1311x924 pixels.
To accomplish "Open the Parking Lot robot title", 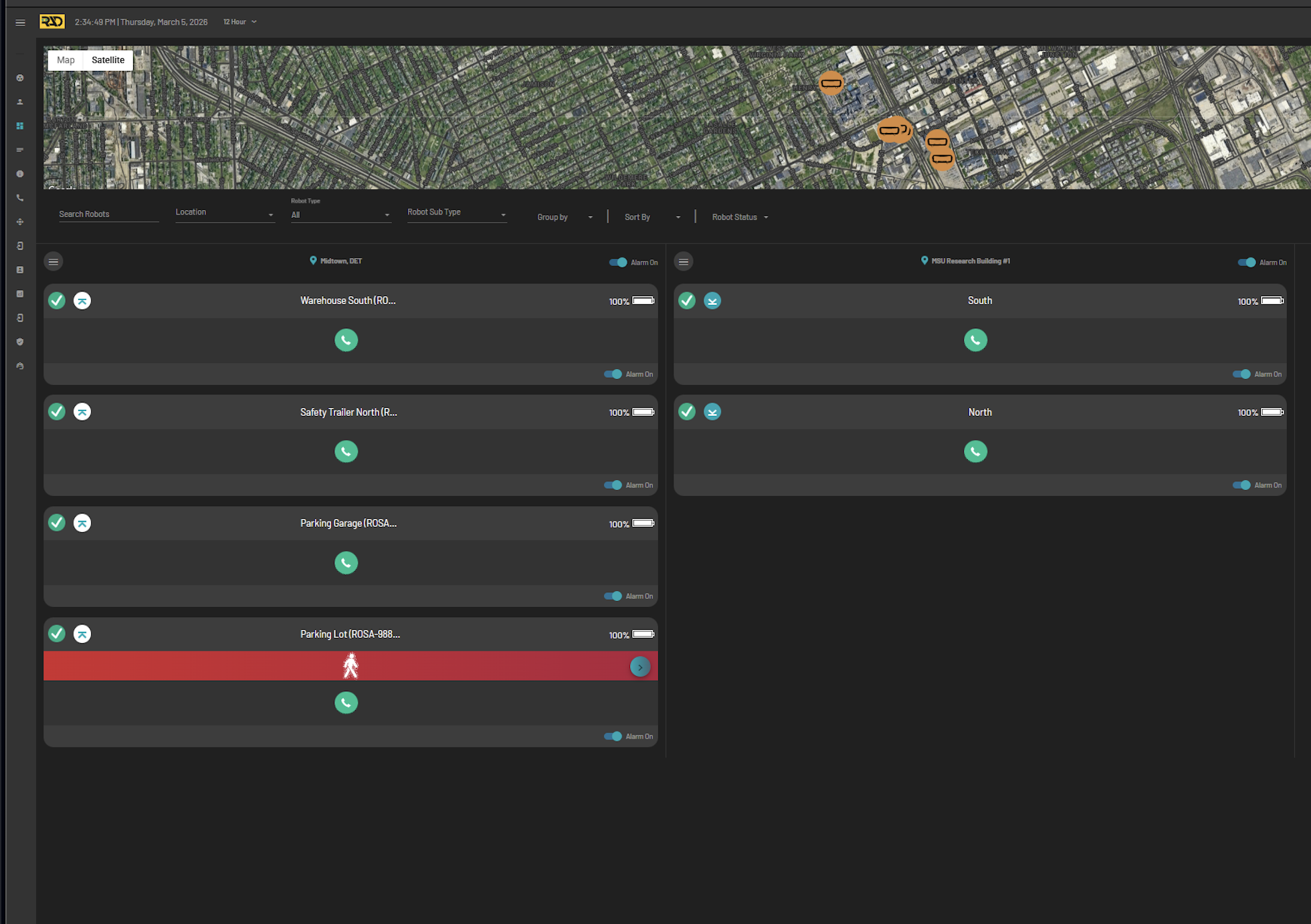I will point(350,634).
